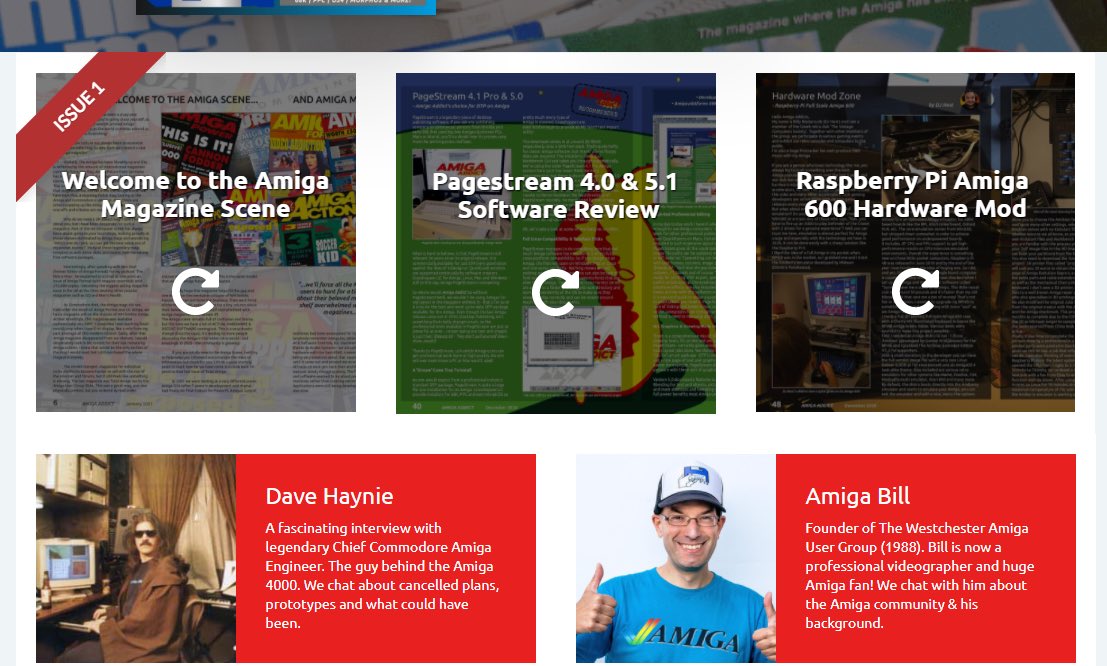Screen dimensions: 1107x666
Task: Open Pagestream 4.0 & 5.1 Software Review
Action: pyautogui.click(x=556, y=195)
